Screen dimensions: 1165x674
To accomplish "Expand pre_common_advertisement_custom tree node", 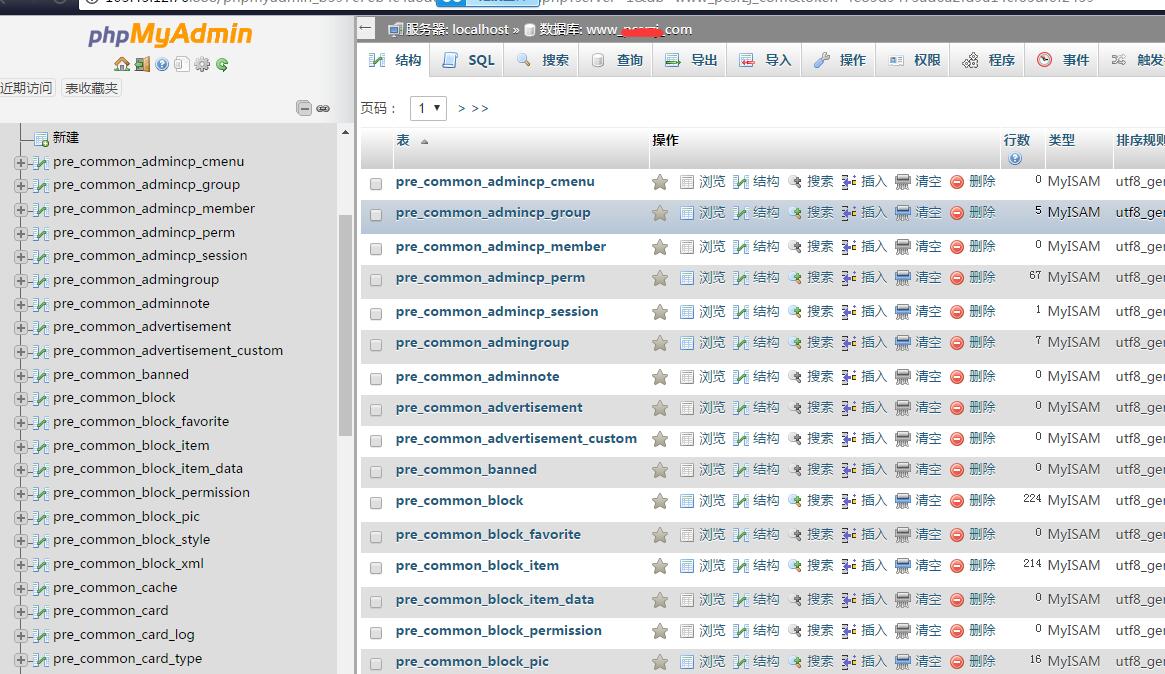I will (x=21, y=352).
